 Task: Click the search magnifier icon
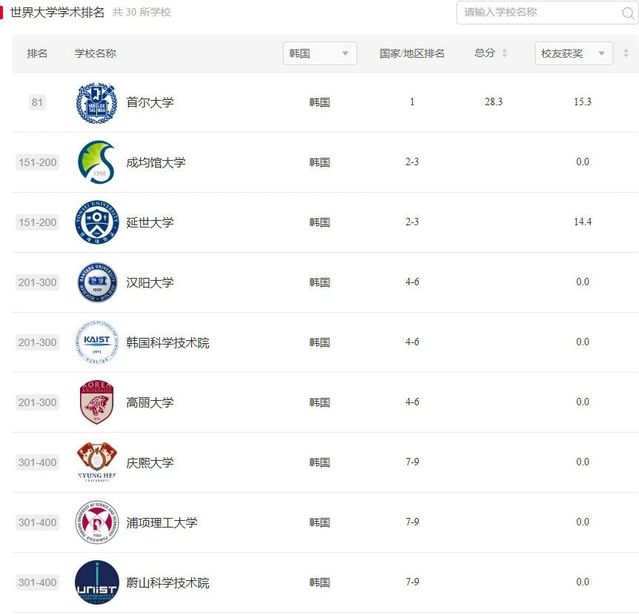[x=628, y=13]
